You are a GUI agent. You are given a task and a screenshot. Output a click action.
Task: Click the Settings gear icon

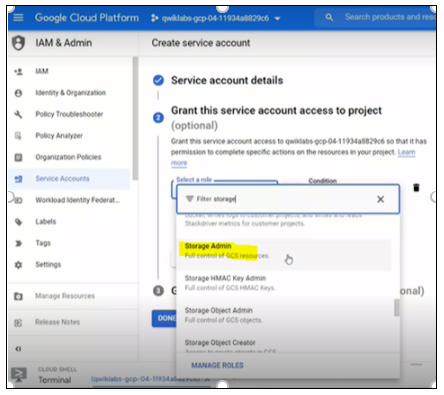(x=18, y=265)
